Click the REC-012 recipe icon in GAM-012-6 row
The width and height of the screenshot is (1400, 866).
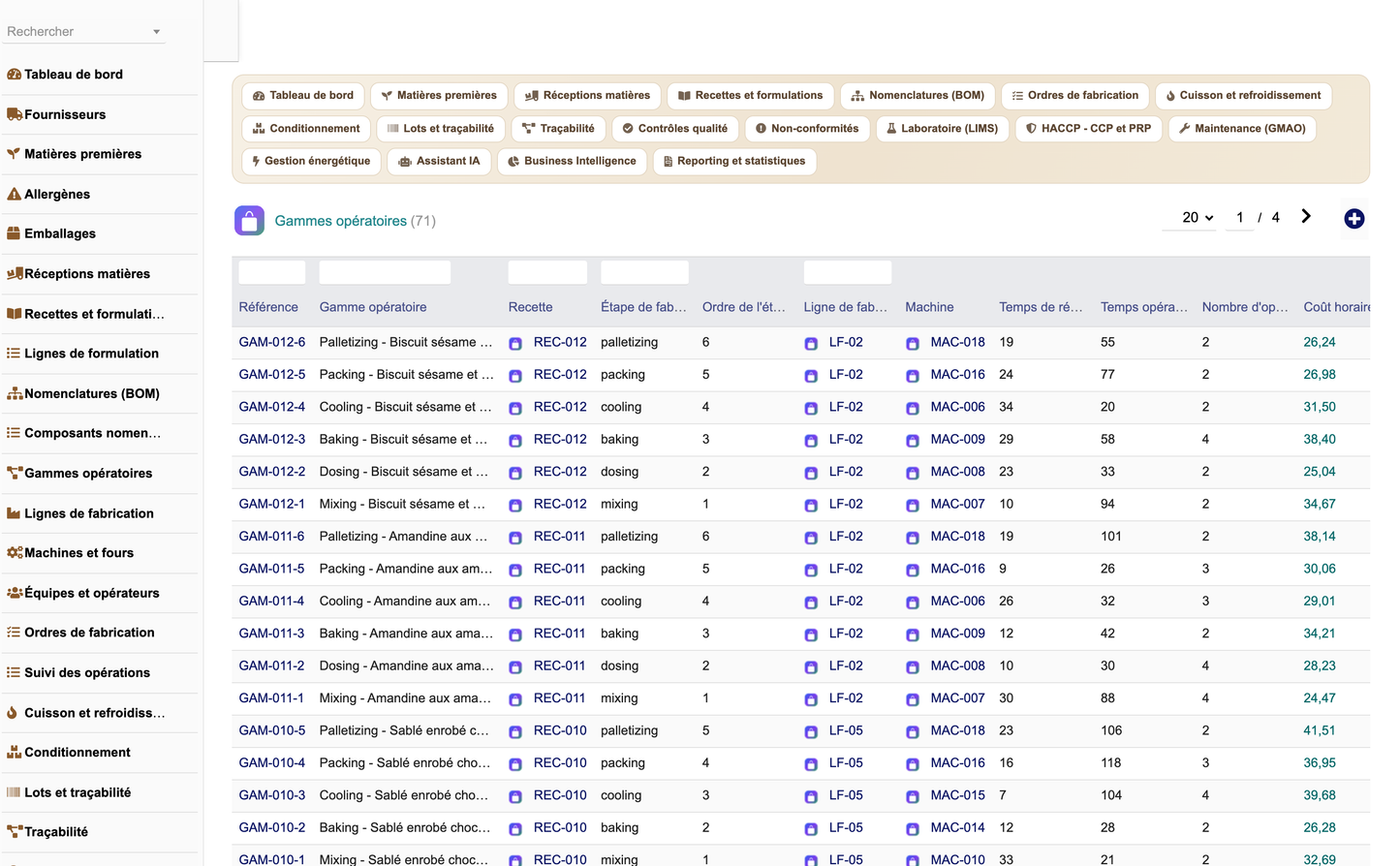coord(515,343)
